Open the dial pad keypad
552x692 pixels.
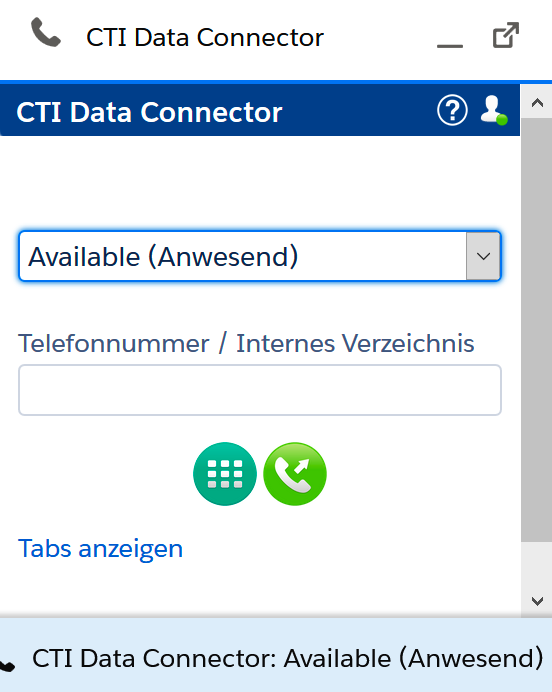point(225,474)
